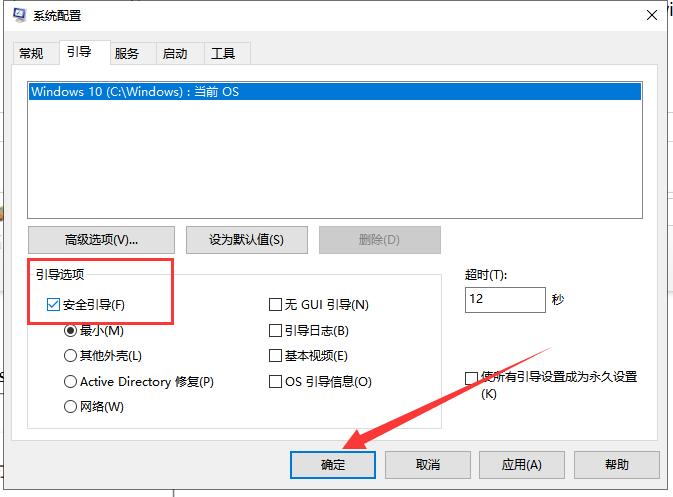Pick the 网络 radio button

point(70,407)
